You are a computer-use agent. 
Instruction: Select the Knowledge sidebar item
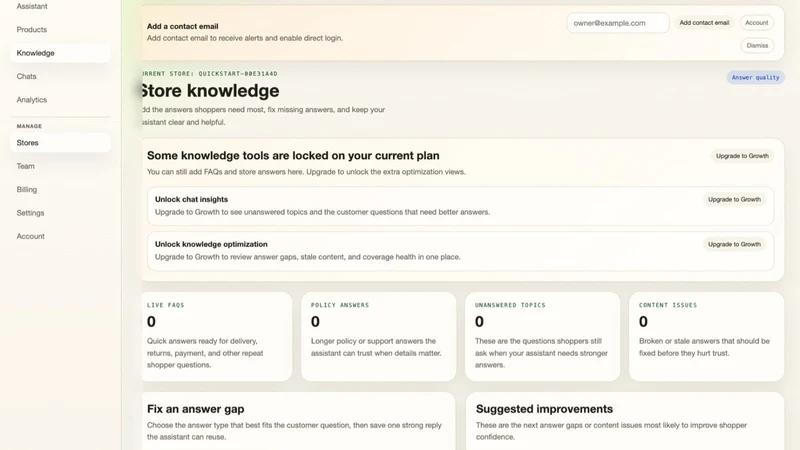pos(60,53)
